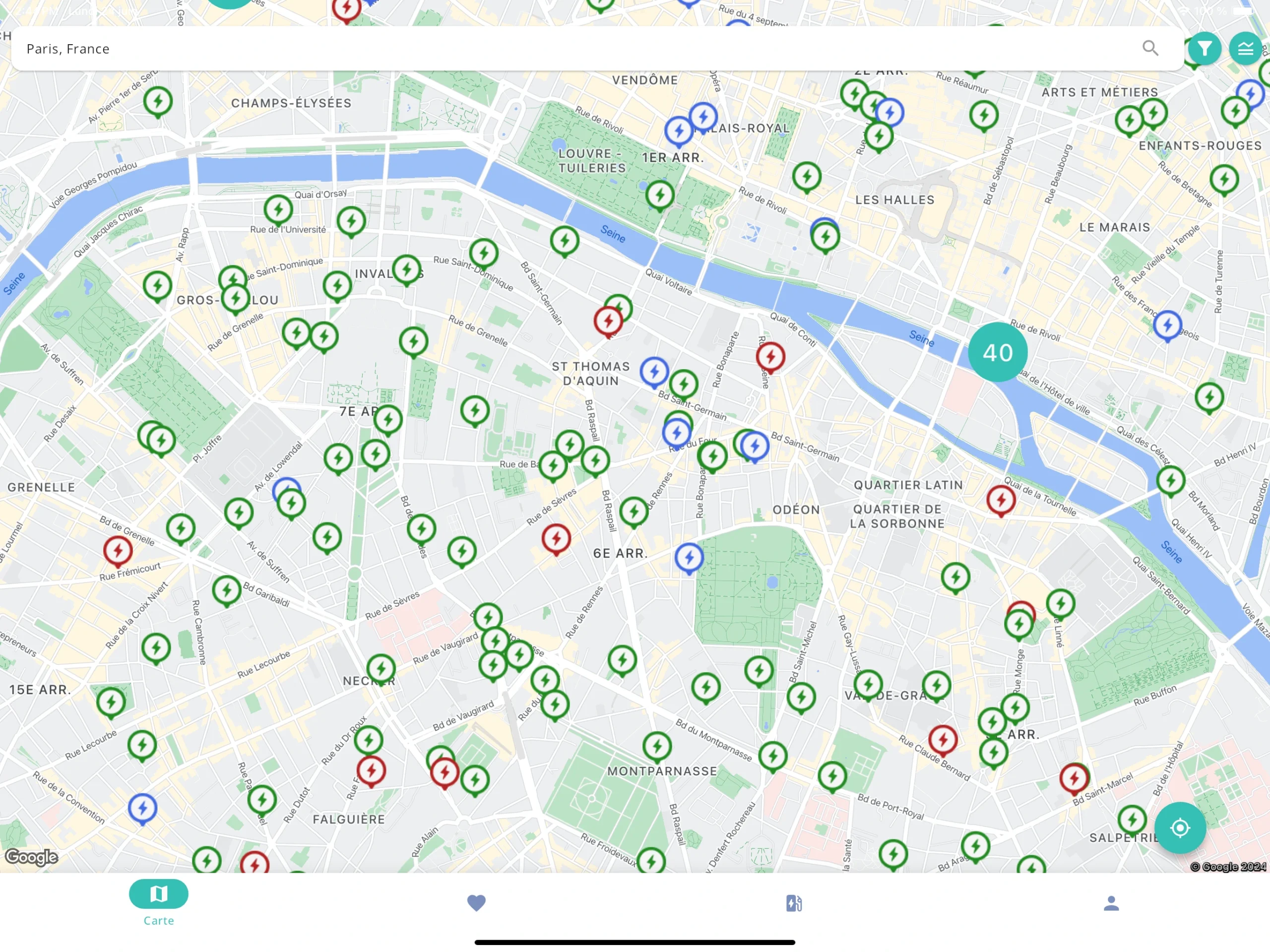Open the charging station tab

pos(793,903)
